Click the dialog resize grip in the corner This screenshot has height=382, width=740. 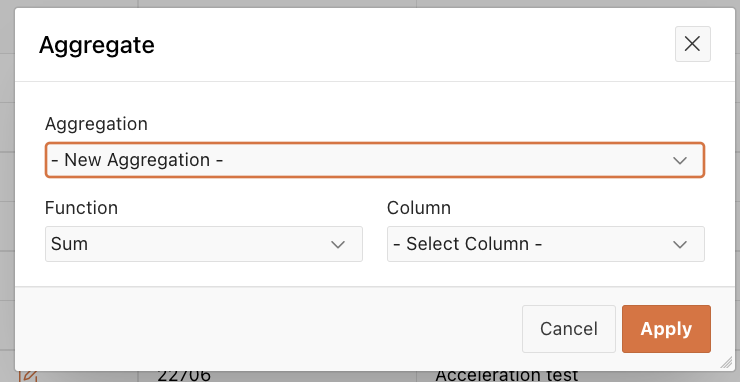[726, 362]
